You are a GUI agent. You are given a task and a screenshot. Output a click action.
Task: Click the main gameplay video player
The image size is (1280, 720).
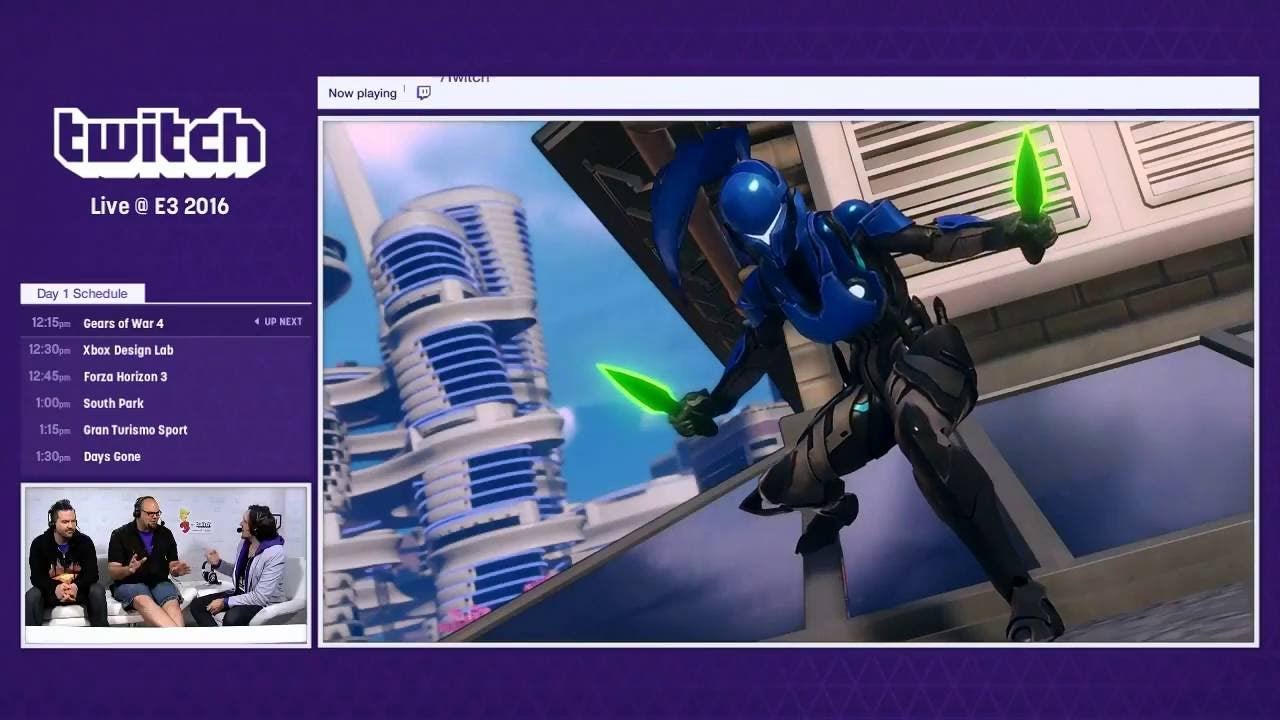(788, 381)
